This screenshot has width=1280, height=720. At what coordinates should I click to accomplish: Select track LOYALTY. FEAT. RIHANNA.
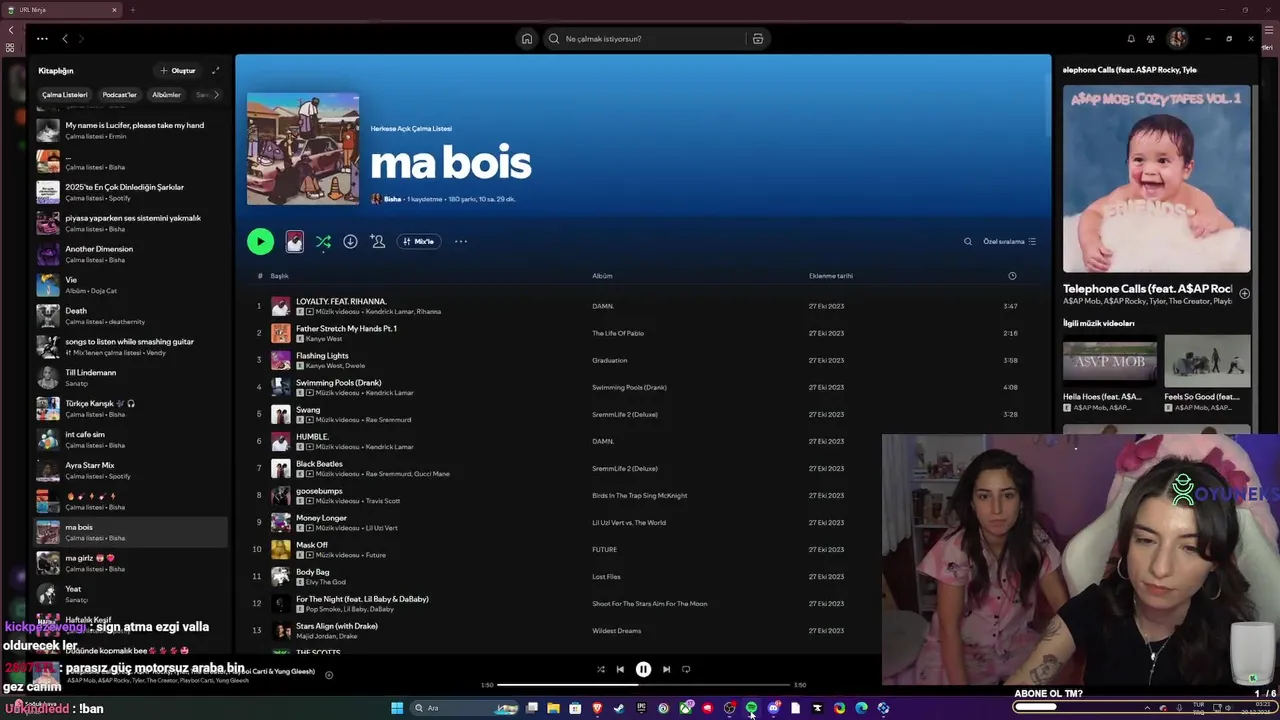point(341,301)
